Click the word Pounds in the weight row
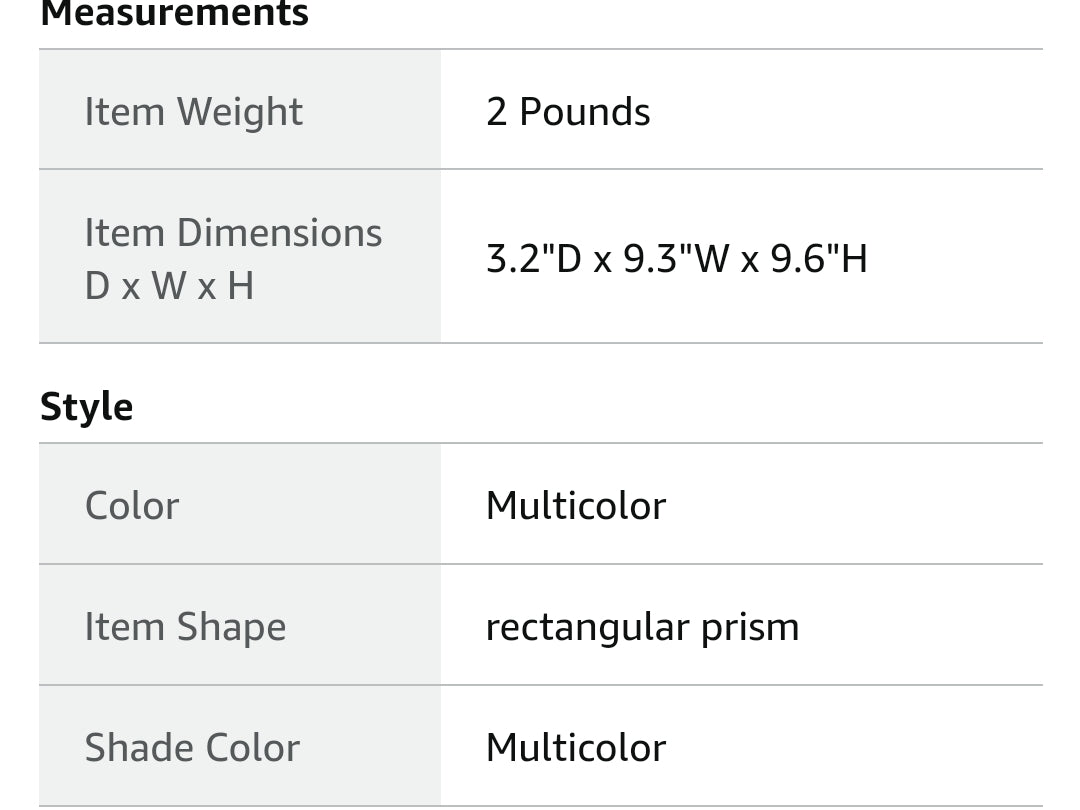The width and height of the screenshot is (1080, 810). tap(585, 111)
